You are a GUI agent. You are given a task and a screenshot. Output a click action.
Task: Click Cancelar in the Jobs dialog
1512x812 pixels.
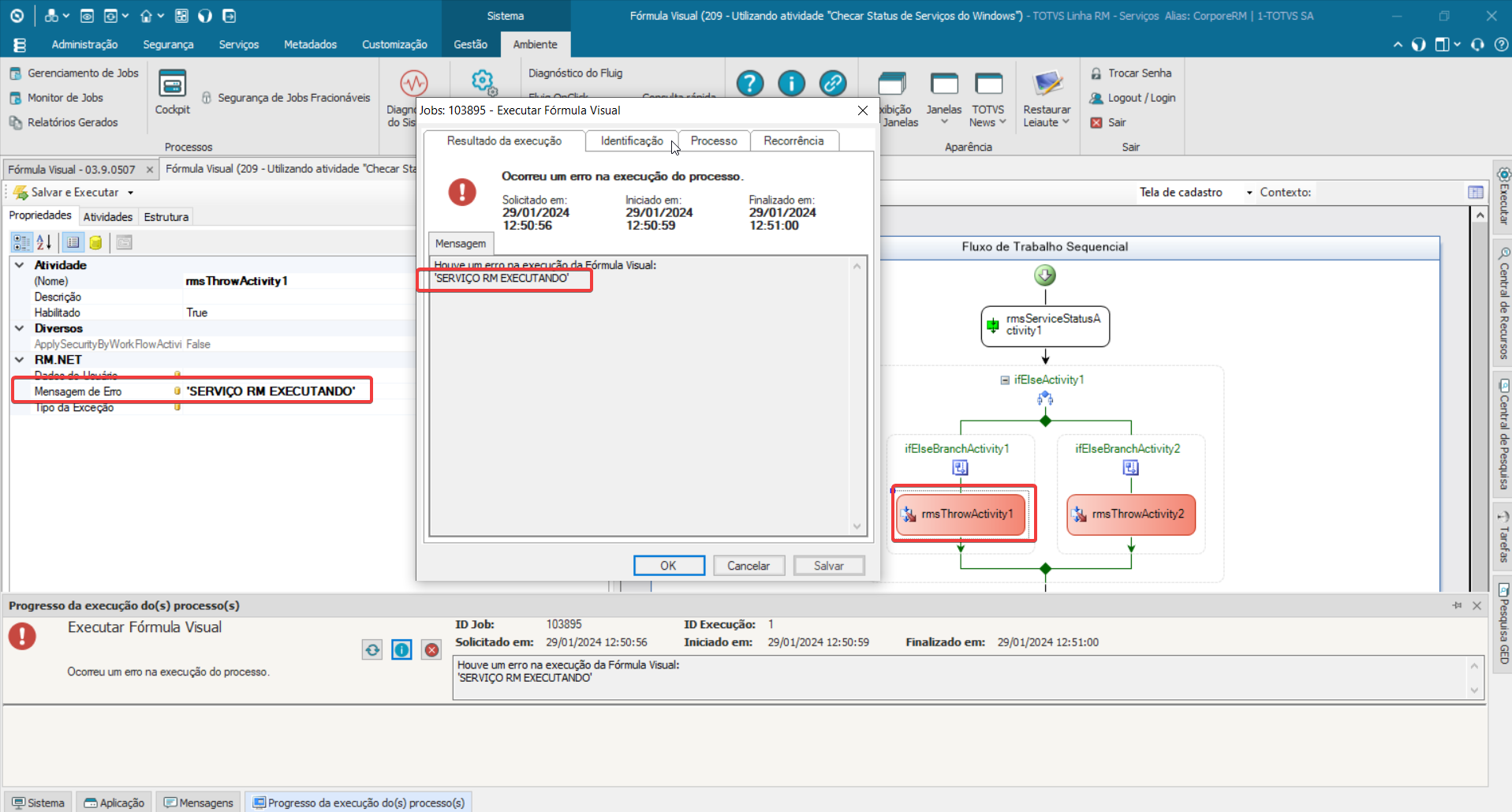click(x=749, y=566)
